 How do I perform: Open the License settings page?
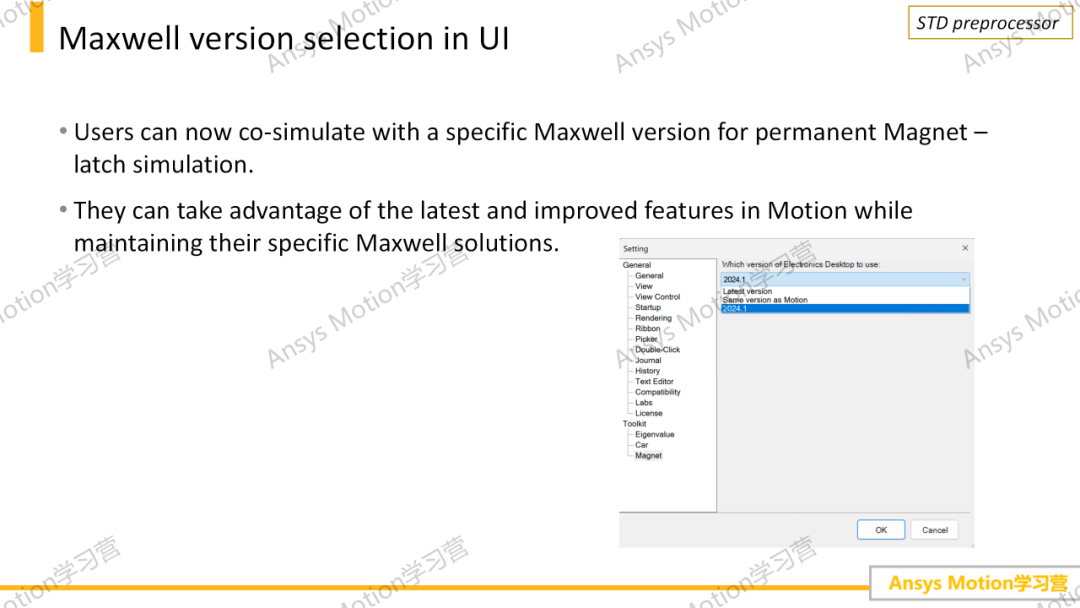coord(649,413)
